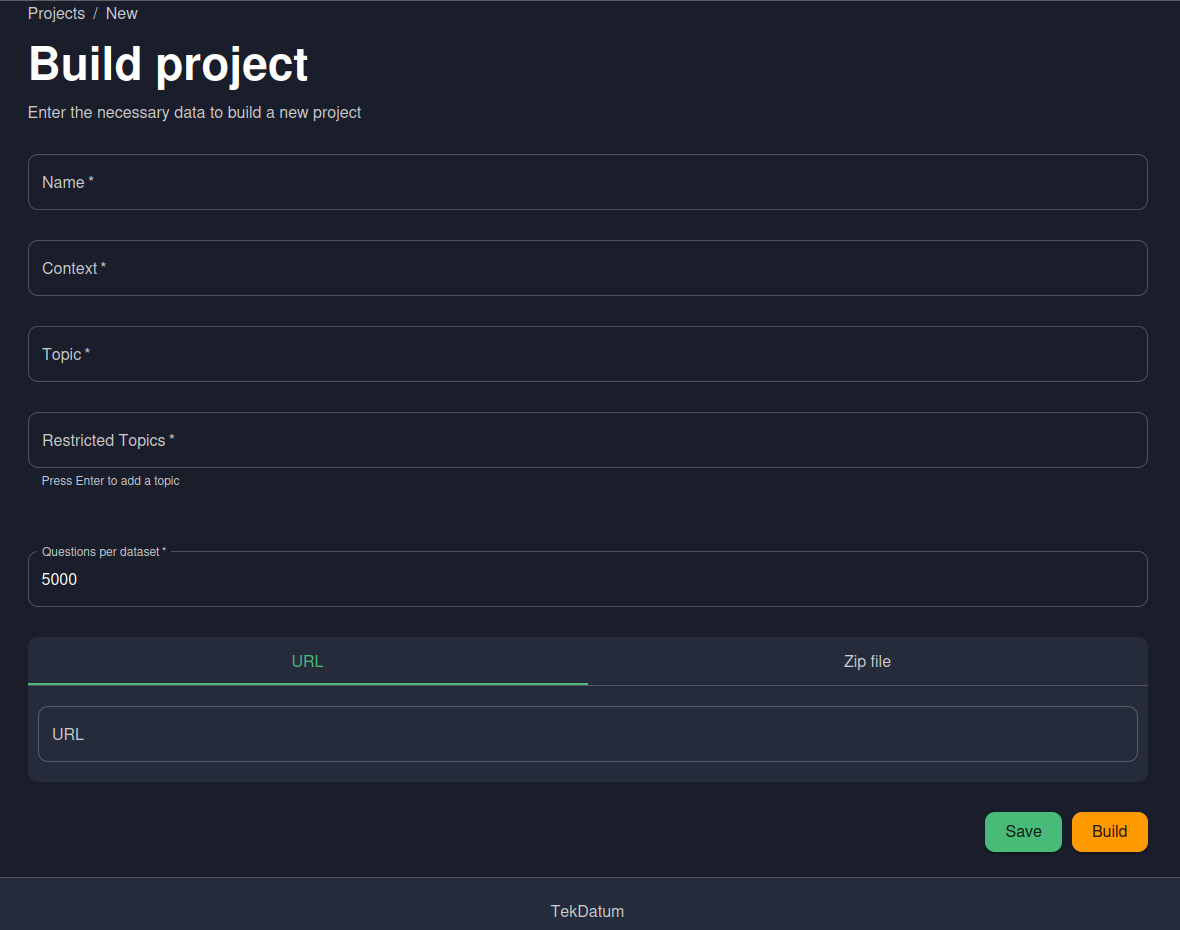This screenshot has height=930, width=1180.
Task: Click the subtitle about entering necessary data
Action: [194, 113]
